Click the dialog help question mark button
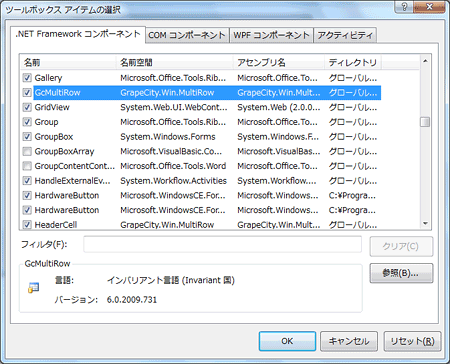Screen dimensions: 450x364 (404, 7)
